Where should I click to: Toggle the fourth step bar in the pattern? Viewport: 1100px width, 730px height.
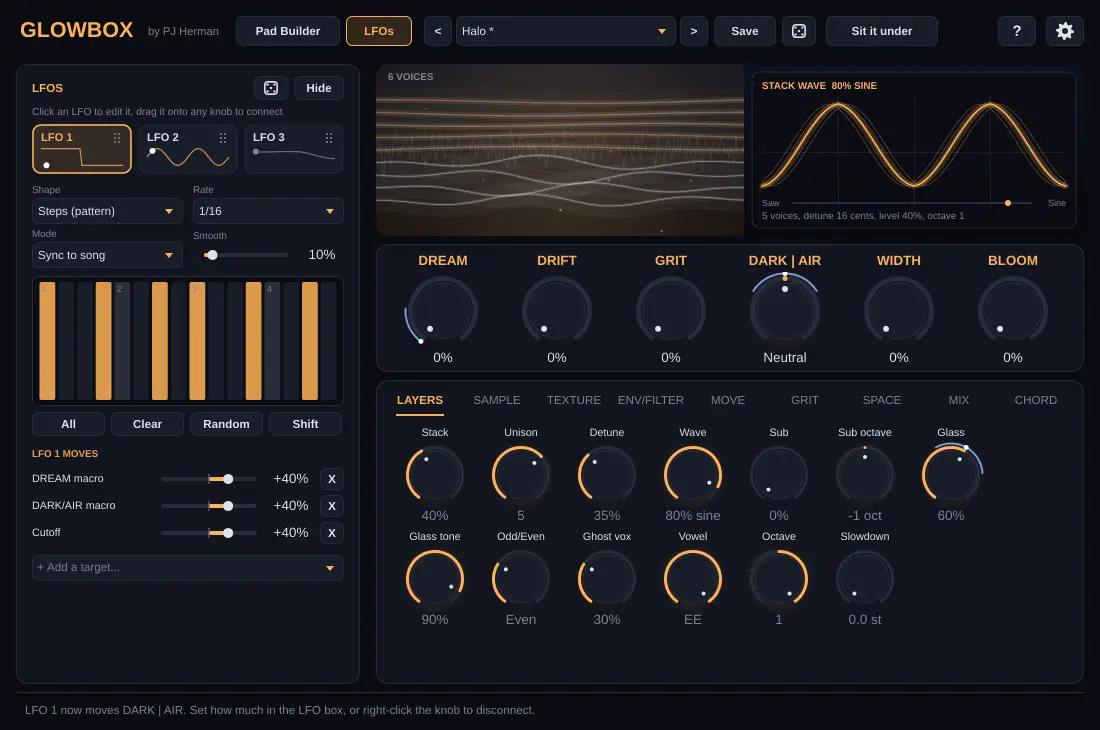(x=103, y=341)
